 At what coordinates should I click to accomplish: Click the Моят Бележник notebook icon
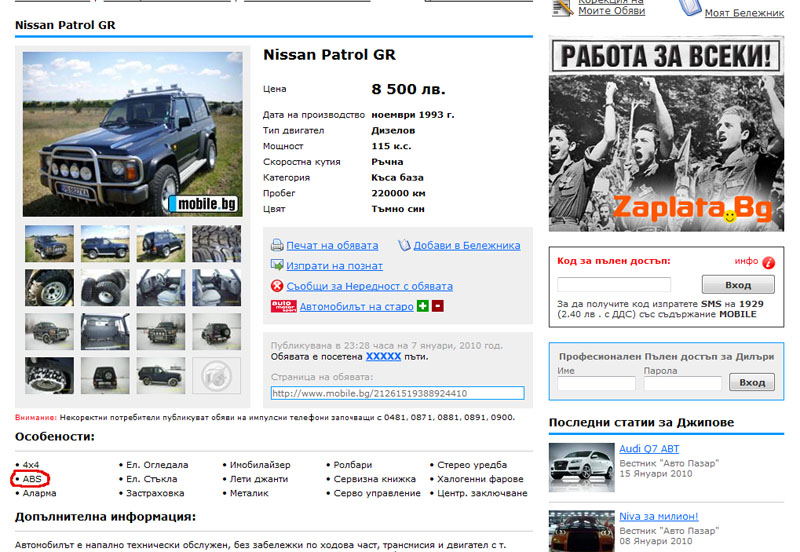tap(690, 7)
